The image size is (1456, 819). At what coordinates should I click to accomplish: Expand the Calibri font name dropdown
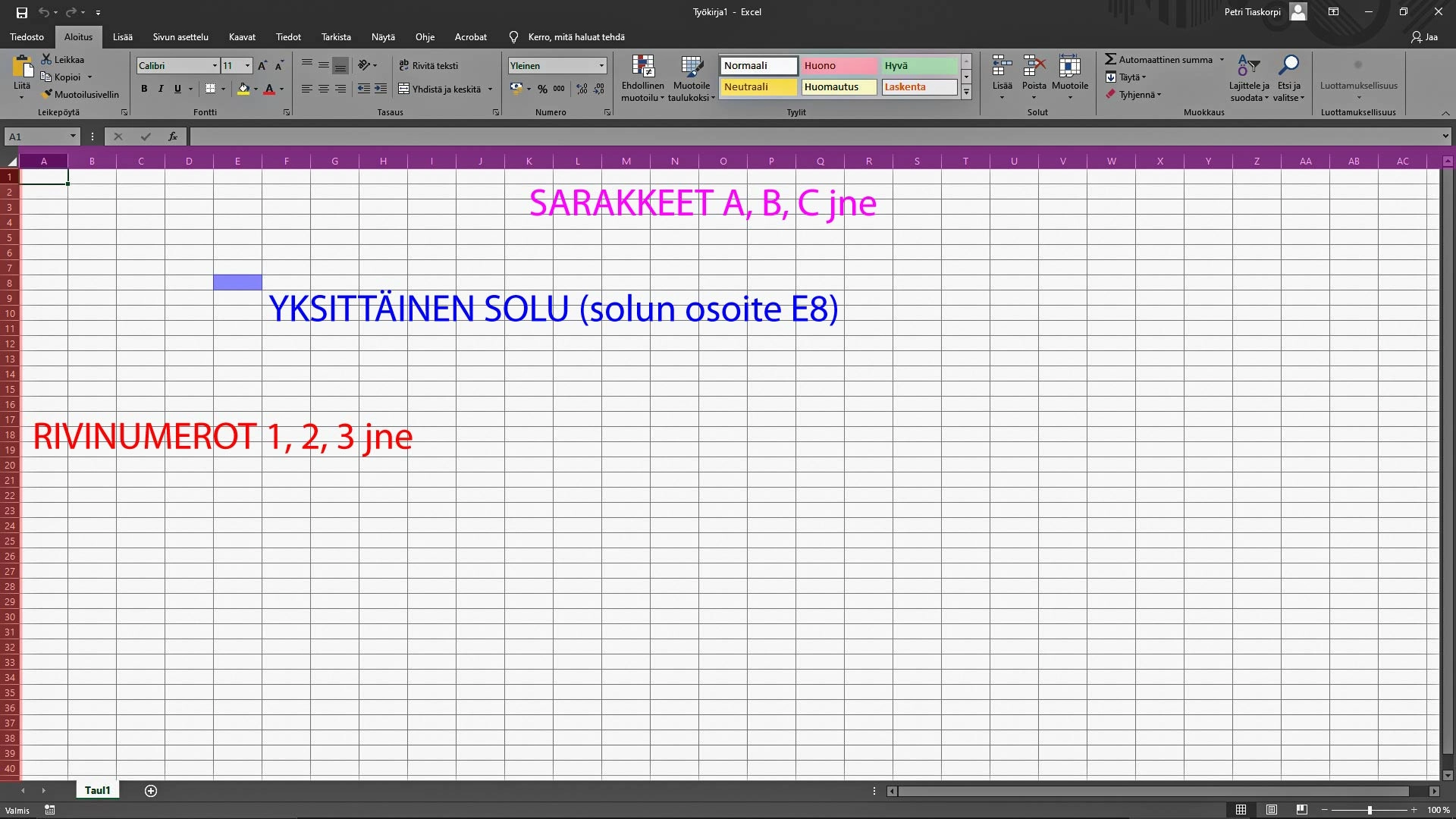(215, 65)
